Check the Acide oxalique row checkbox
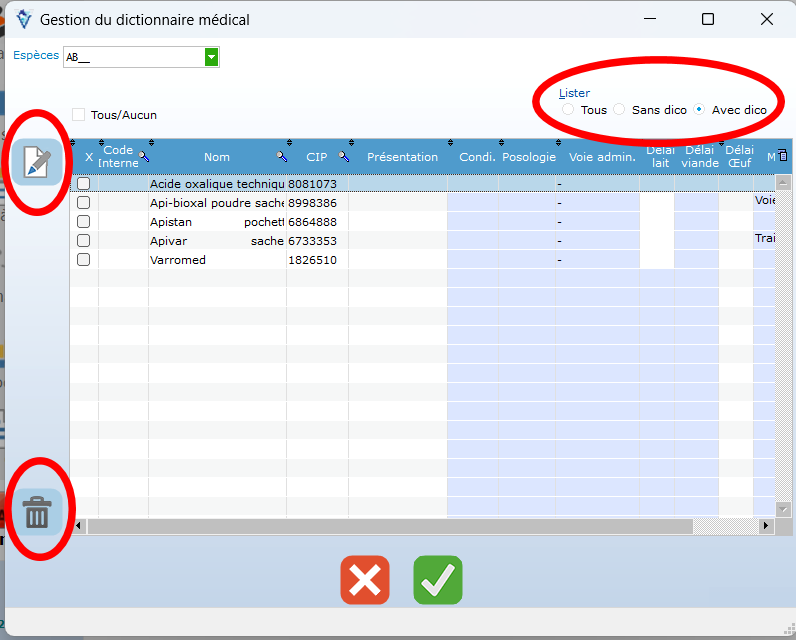The width and height of the screenshot is (796, 640). 83,183
